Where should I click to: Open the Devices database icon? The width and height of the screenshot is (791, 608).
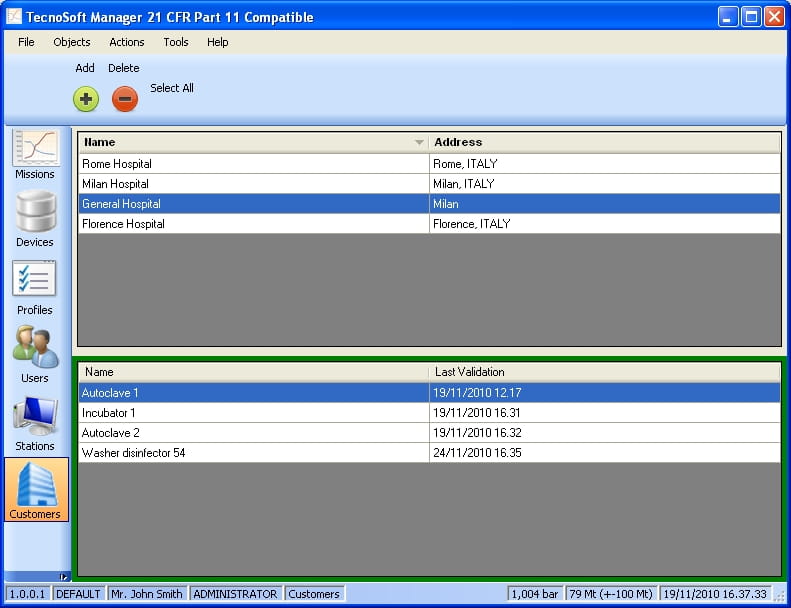pyautogui.click(x=35, y=218)
